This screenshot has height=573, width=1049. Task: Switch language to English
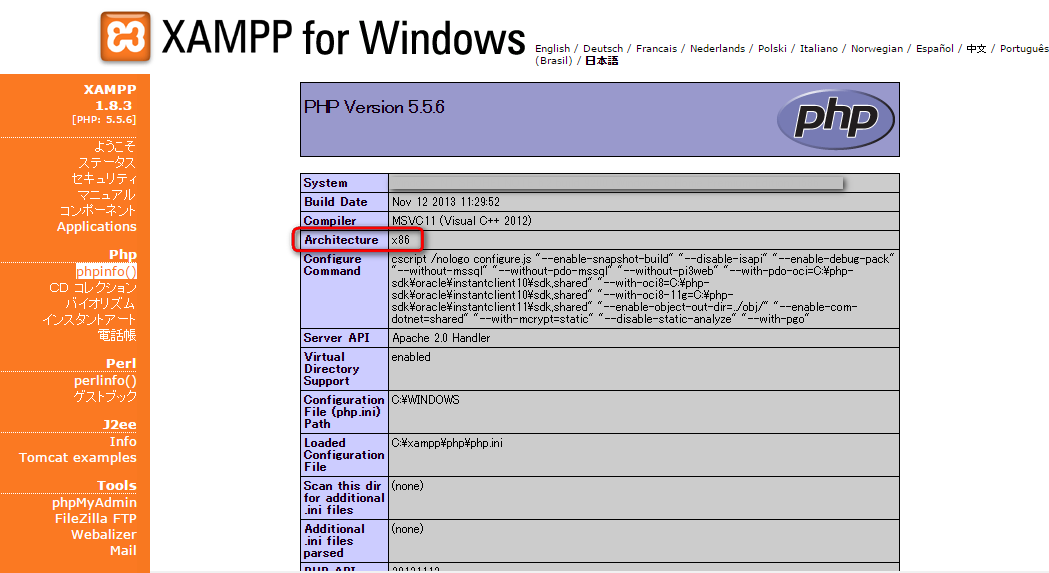click(553, 48)
